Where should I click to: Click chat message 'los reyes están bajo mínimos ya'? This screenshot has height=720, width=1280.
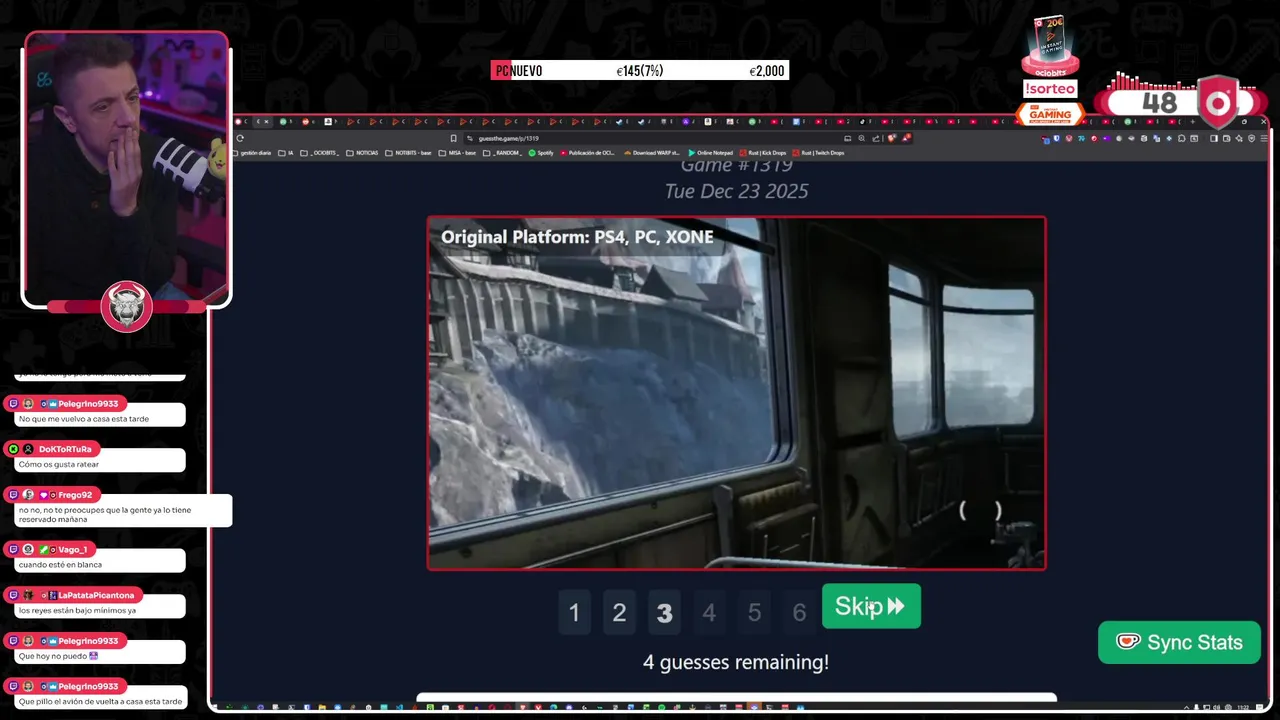[77, 610]
